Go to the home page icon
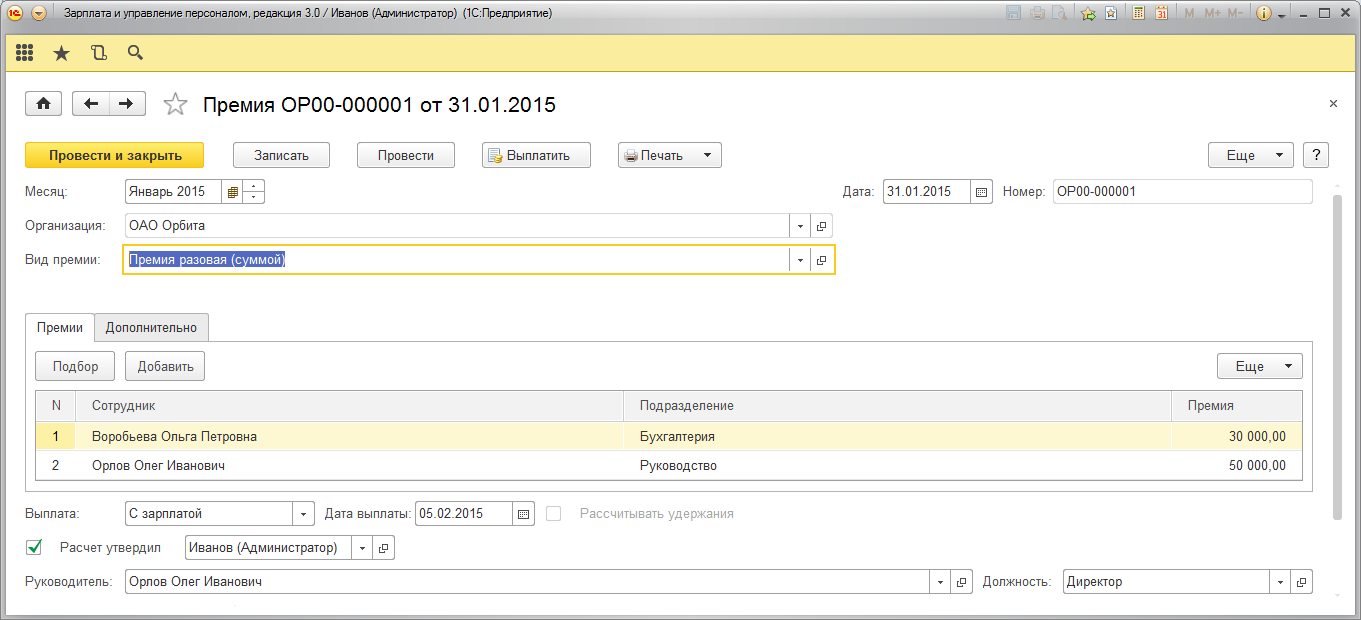This screenshot has height=620, width=1361. [x=43, y=104]
